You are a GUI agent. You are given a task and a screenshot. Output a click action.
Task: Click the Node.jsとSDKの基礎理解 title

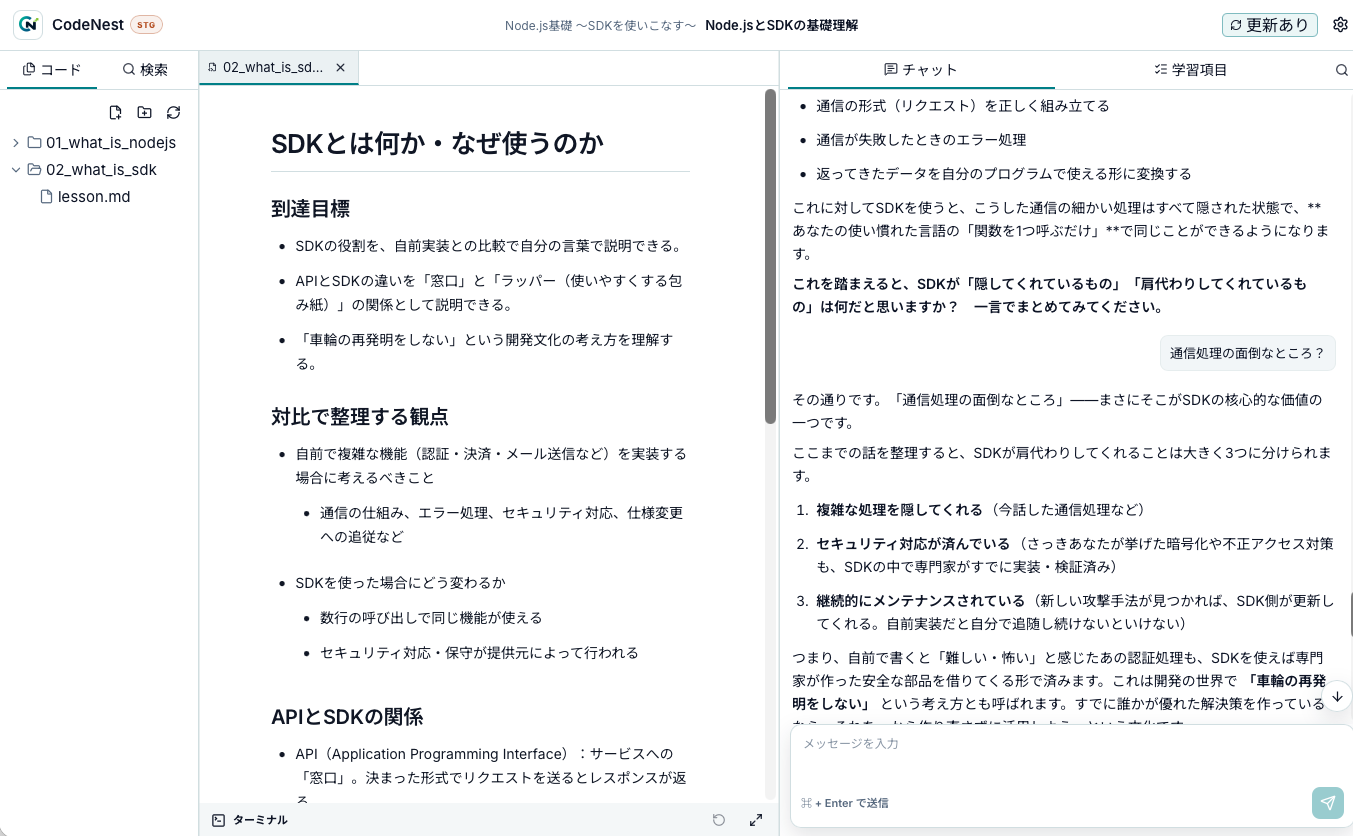click(781, 26)
